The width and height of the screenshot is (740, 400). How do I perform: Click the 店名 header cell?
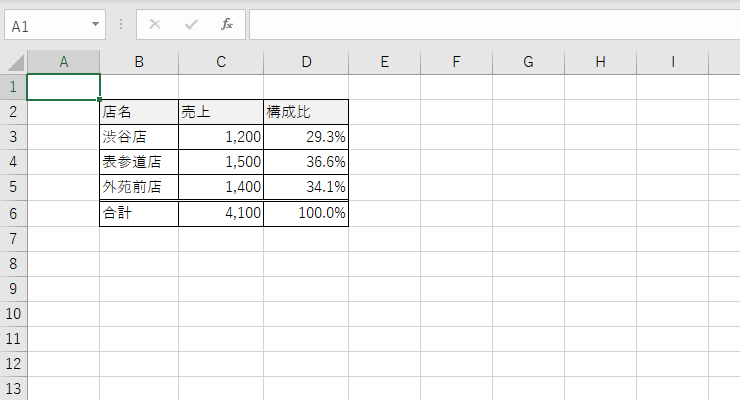[139, 112]
